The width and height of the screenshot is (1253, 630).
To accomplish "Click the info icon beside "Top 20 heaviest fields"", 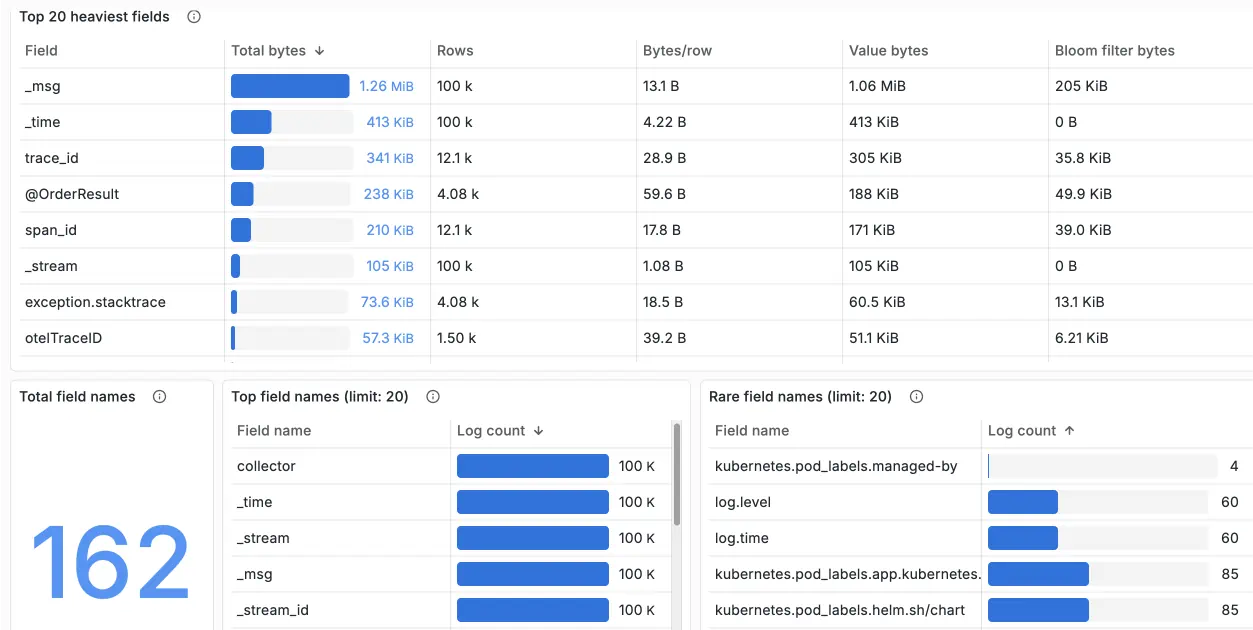I will tap(192, 16).
